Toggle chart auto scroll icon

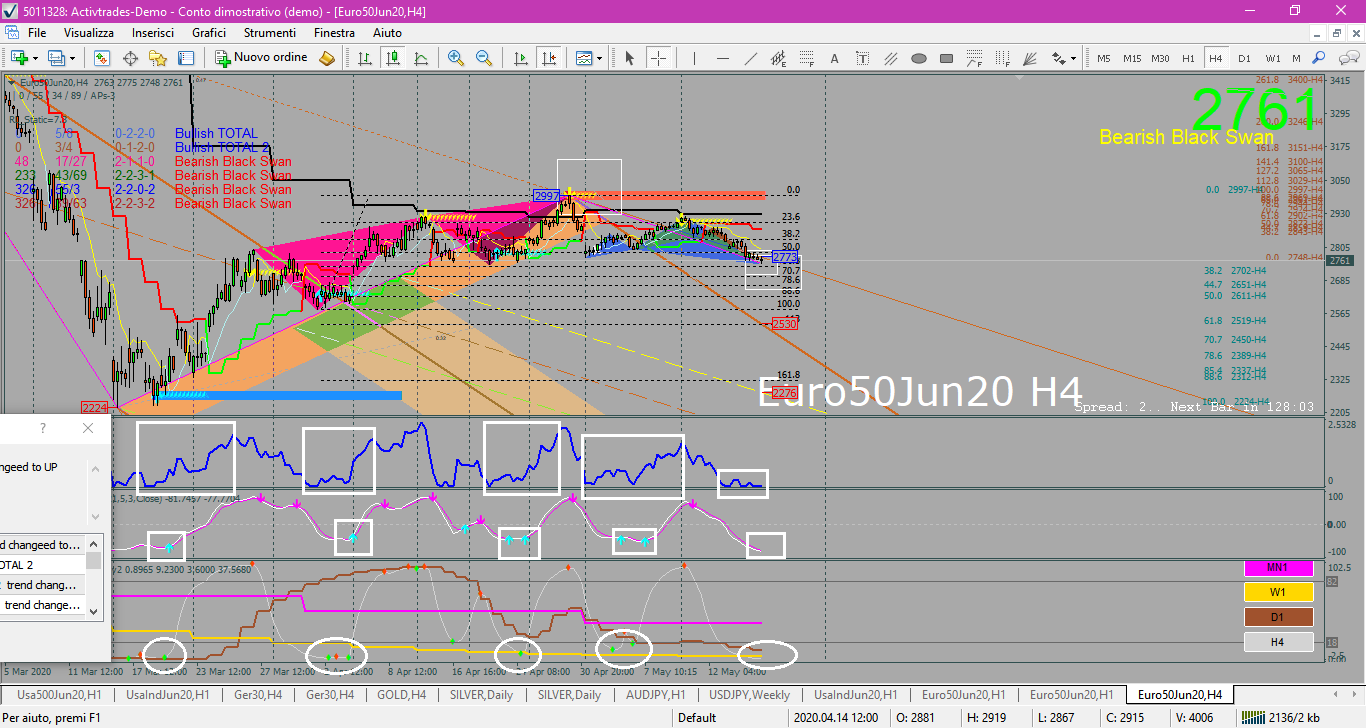coord(520,58)
